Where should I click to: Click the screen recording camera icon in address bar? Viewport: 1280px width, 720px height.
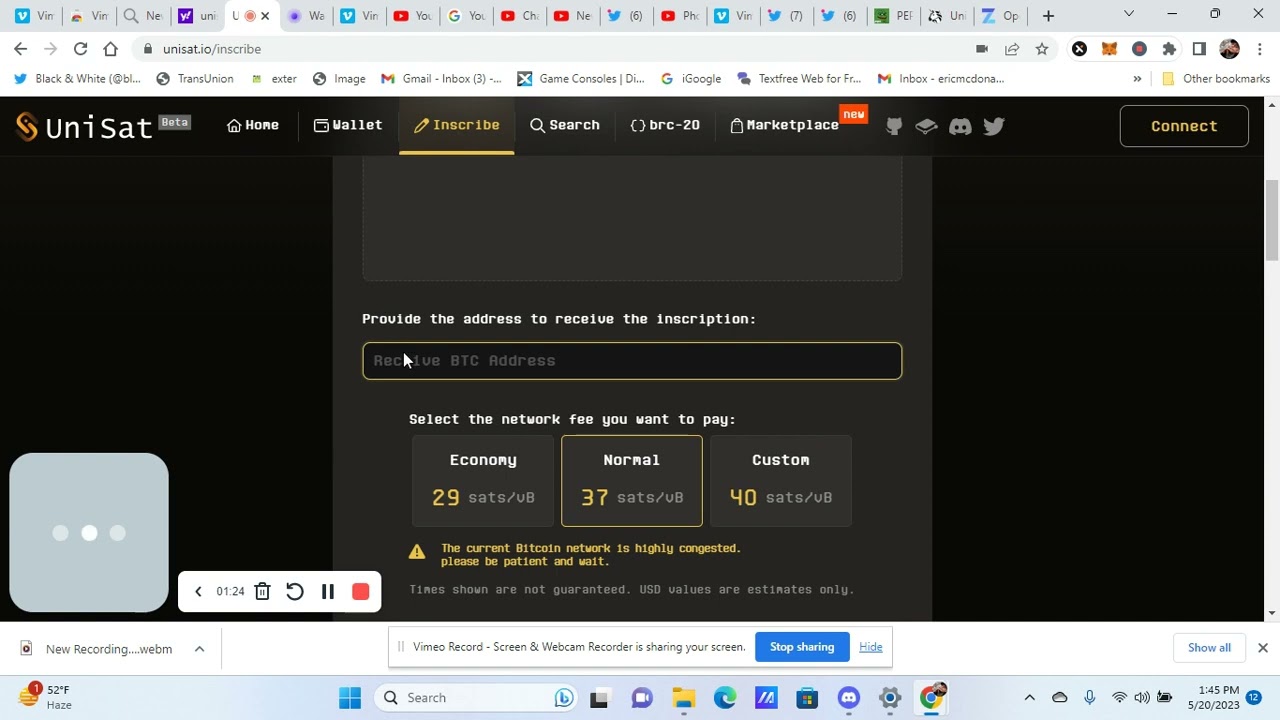point(982,49)
